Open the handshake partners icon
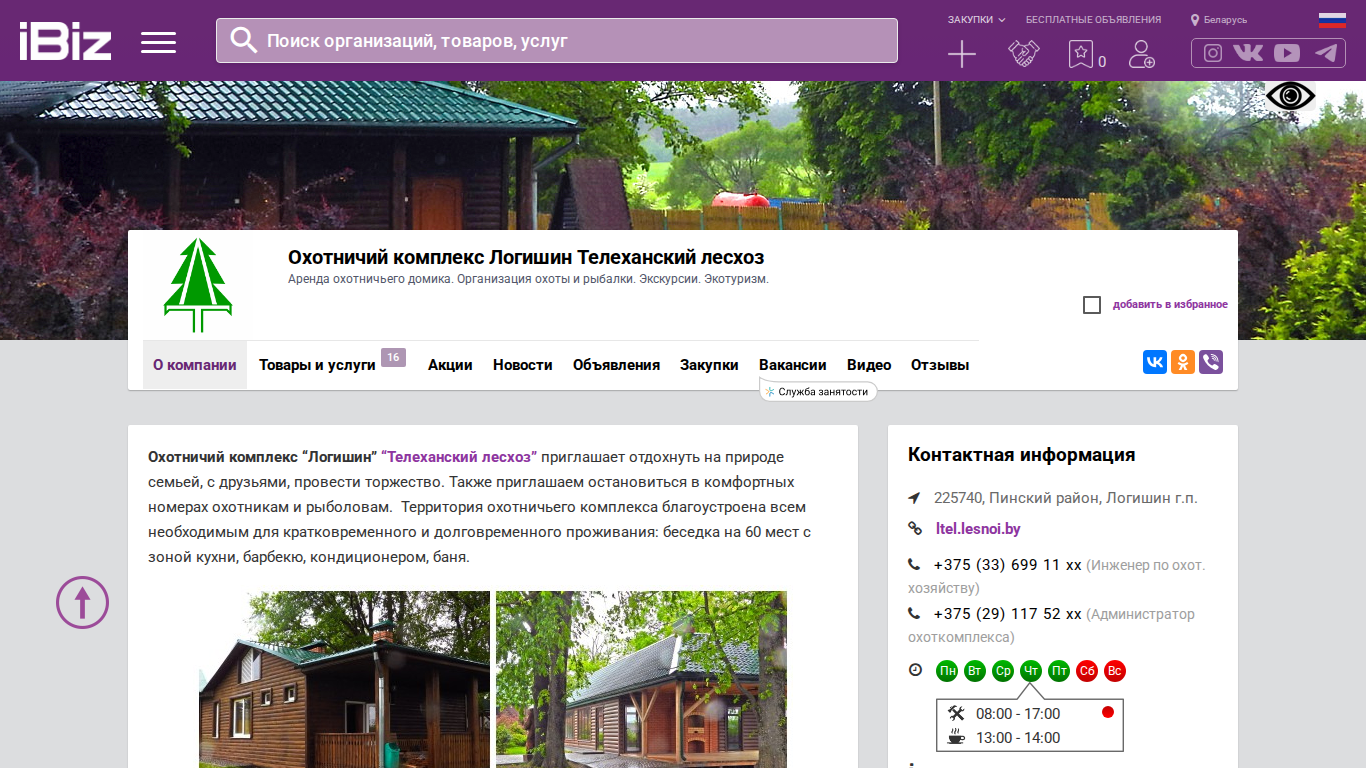The image size is (1366, 768). pyautogui.click(x=1023, y=54)
